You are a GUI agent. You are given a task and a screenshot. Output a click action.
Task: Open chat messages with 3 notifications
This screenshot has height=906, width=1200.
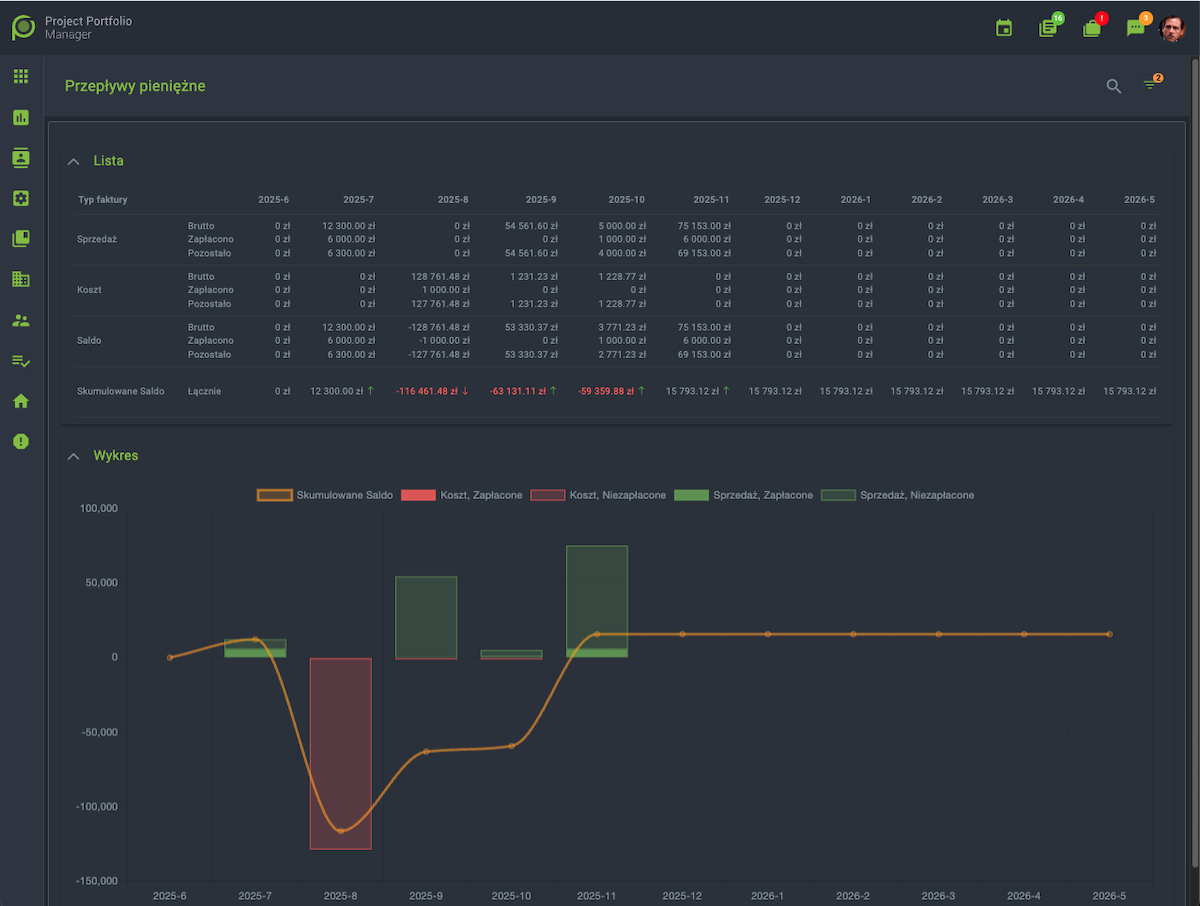coord(1135,28)
